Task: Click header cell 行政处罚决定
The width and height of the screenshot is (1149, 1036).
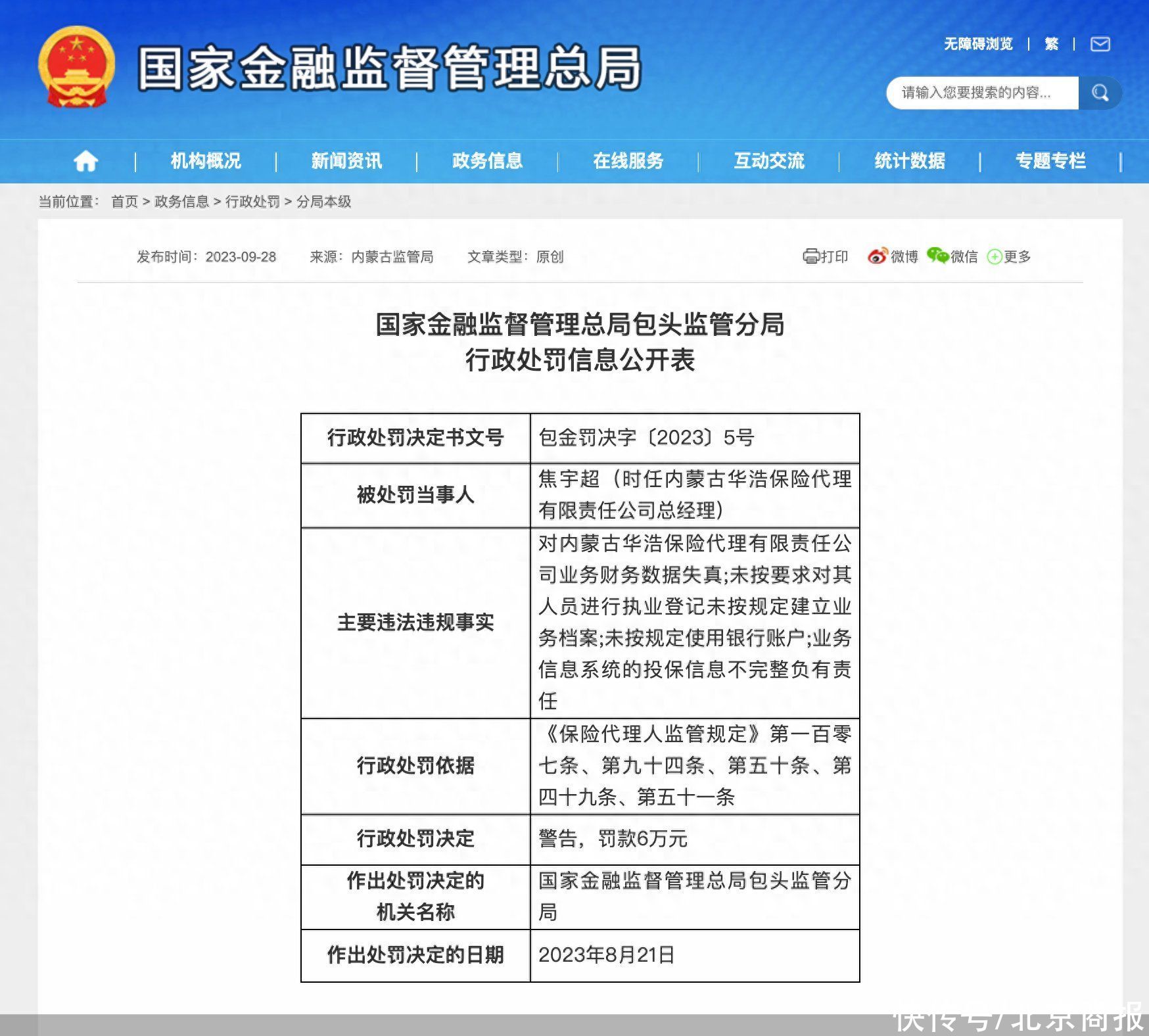Action: pos(415,839)
